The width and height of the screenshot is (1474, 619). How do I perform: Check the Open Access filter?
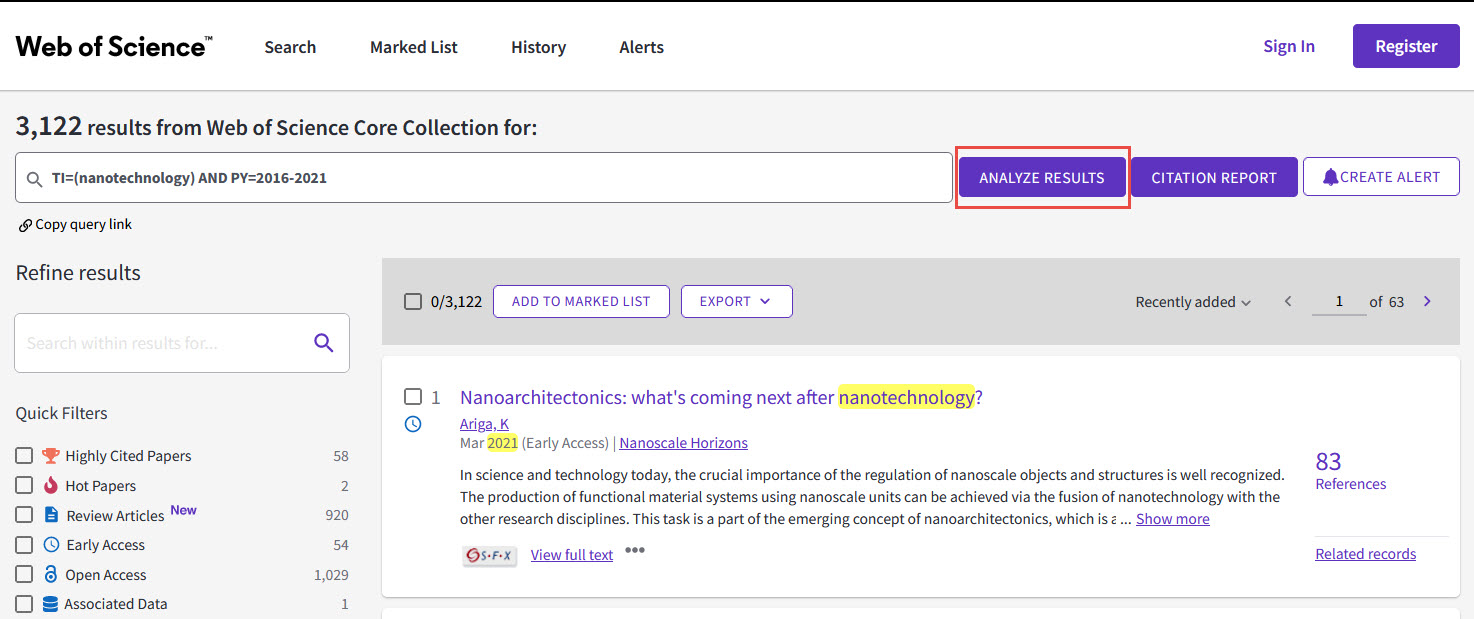[x=24, y=575]
